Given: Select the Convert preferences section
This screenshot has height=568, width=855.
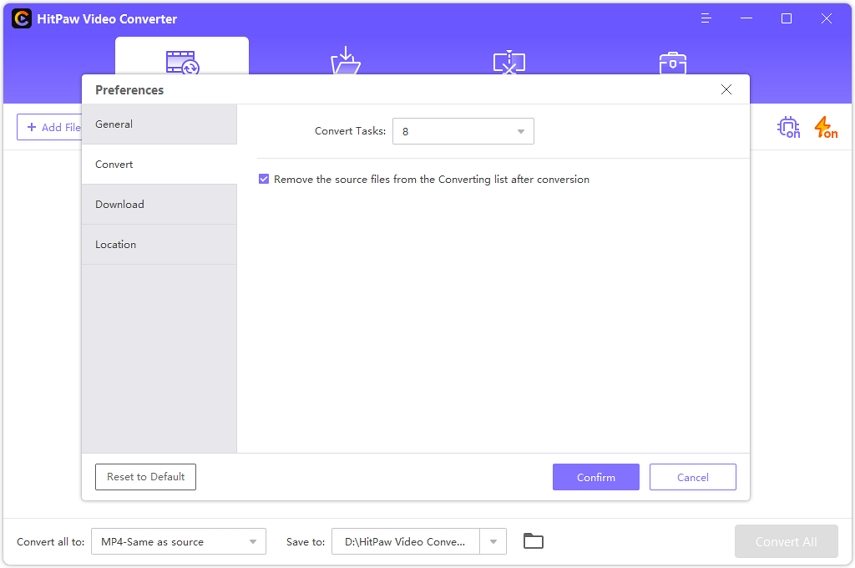Looking at the screenshot, I should coord(159,164).
